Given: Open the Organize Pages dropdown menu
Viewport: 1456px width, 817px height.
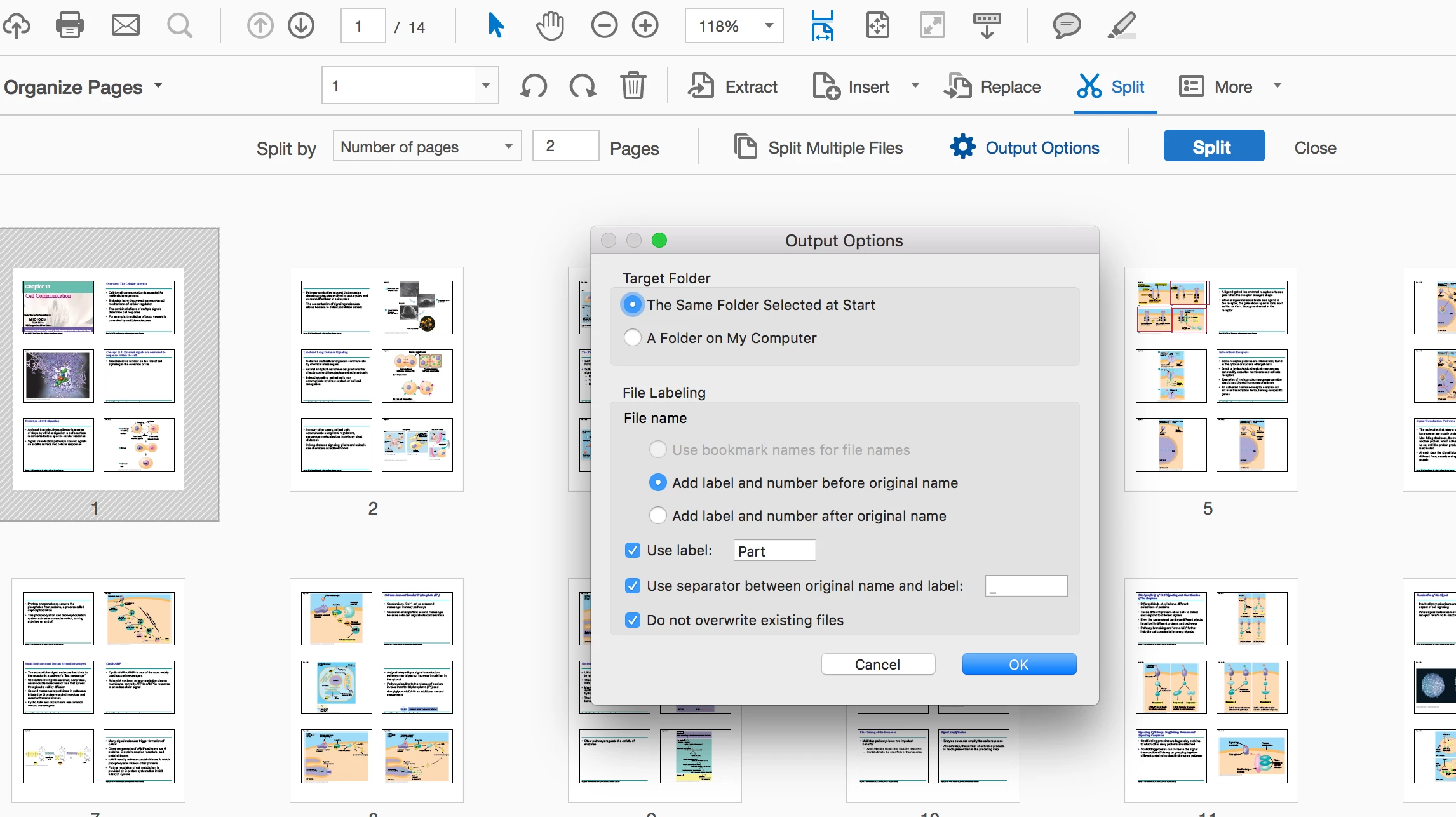Looking at the screenshot, I should tap(83, 86).
